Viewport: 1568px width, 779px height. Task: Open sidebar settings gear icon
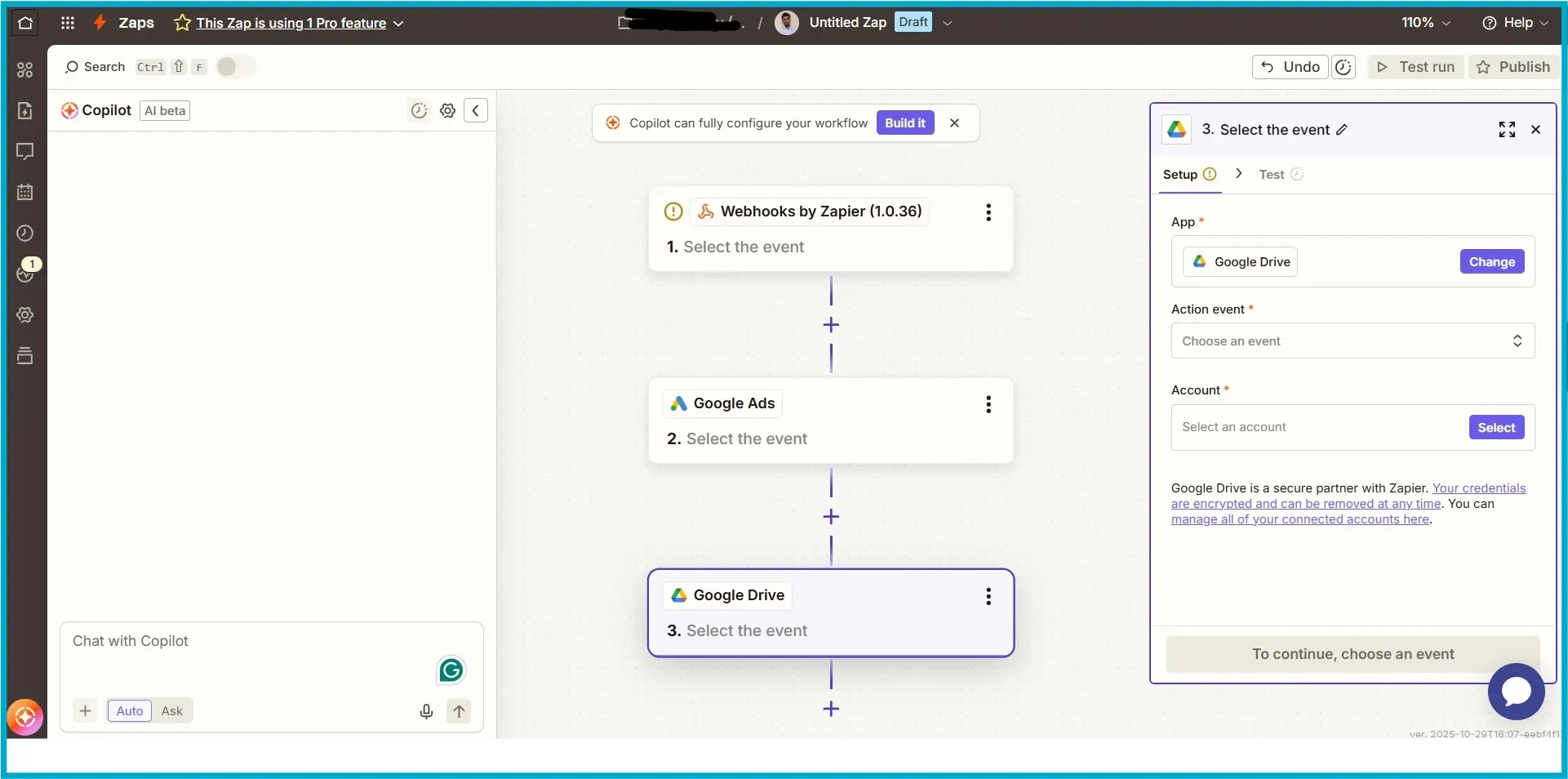click(x=25, y=315)
